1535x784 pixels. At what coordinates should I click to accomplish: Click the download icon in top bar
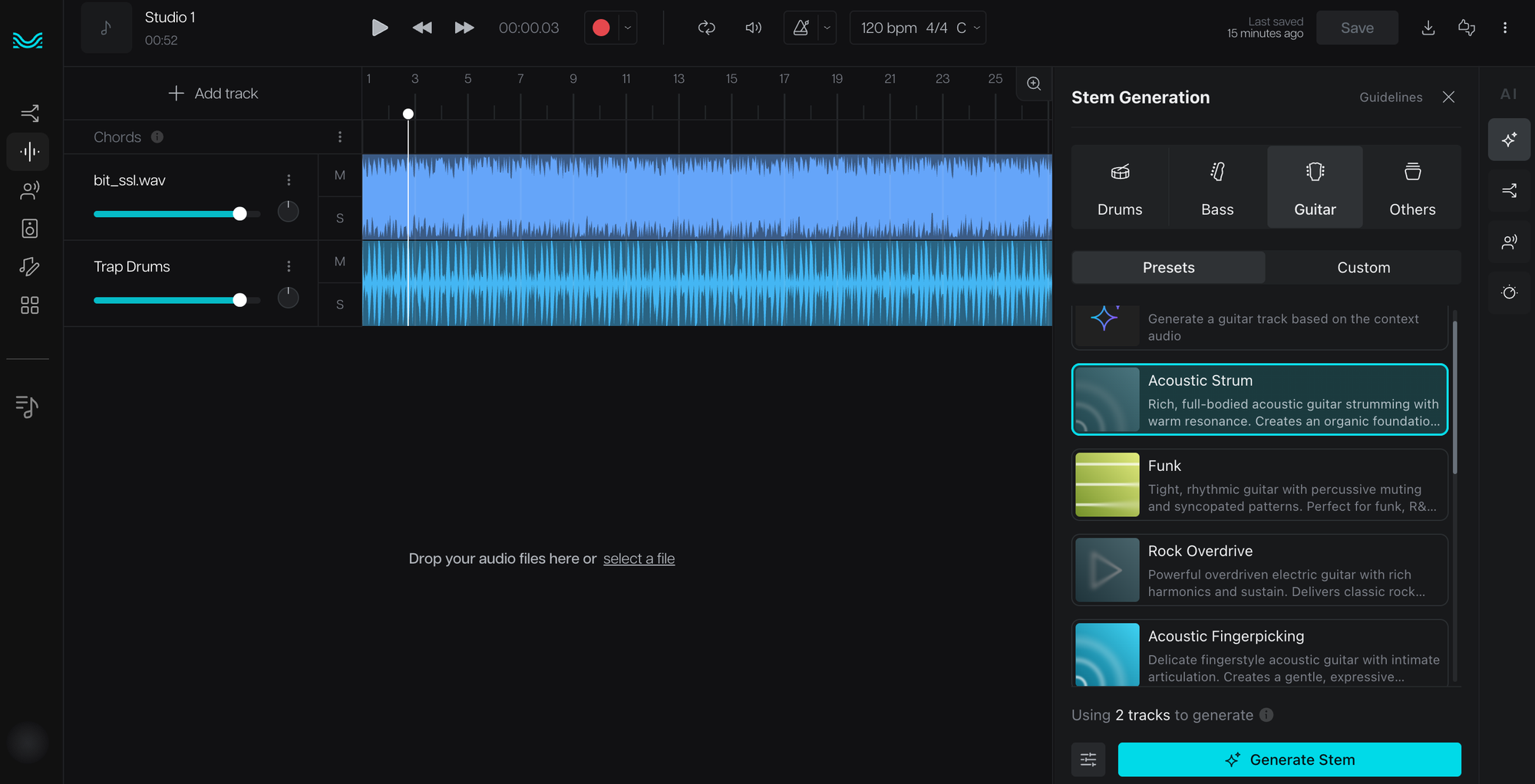pyautogui.click(x=1428, y=28)
